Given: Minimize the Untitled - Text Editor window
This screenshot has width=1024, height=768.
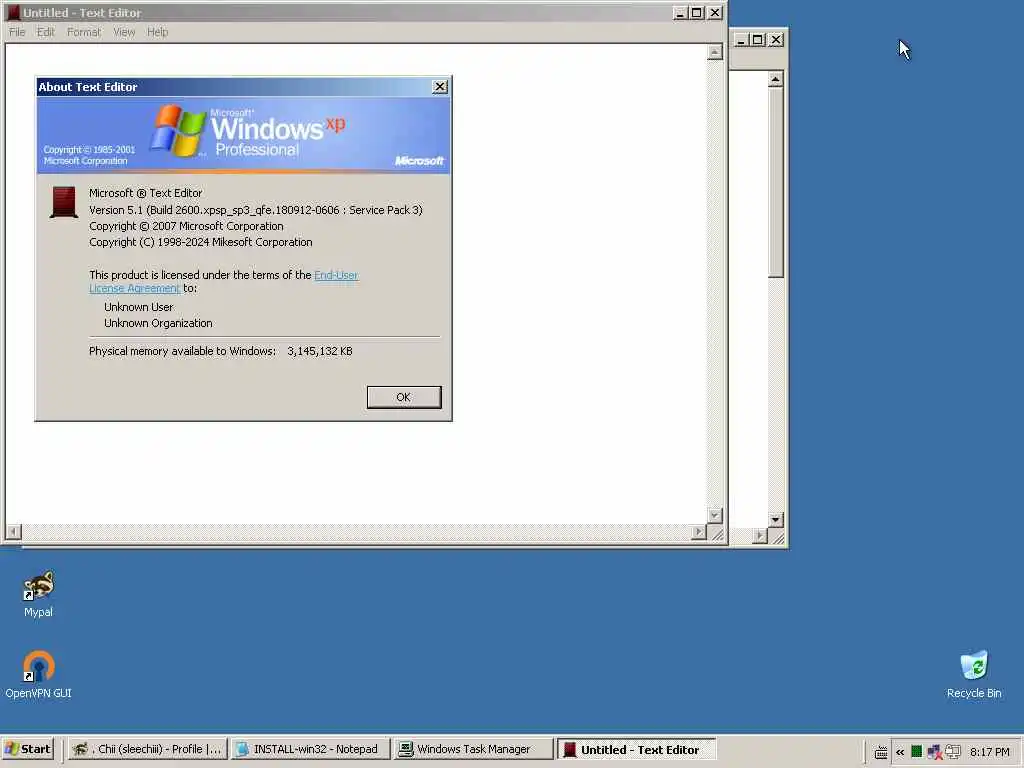Looking at the screenshot, I should [x=680, y=12].
